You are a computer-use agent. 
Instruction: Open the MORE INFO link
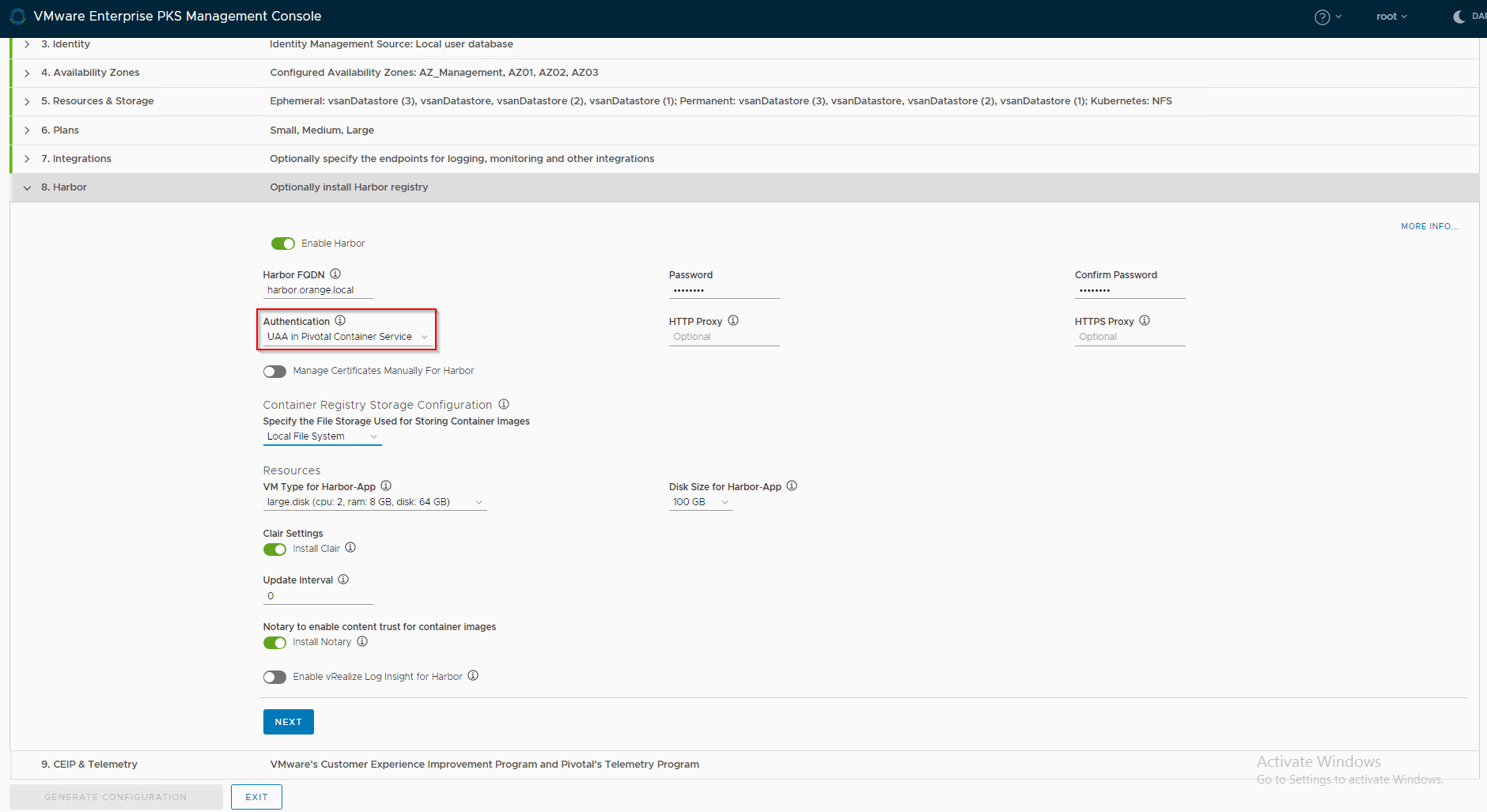(x=1429, y=226)
